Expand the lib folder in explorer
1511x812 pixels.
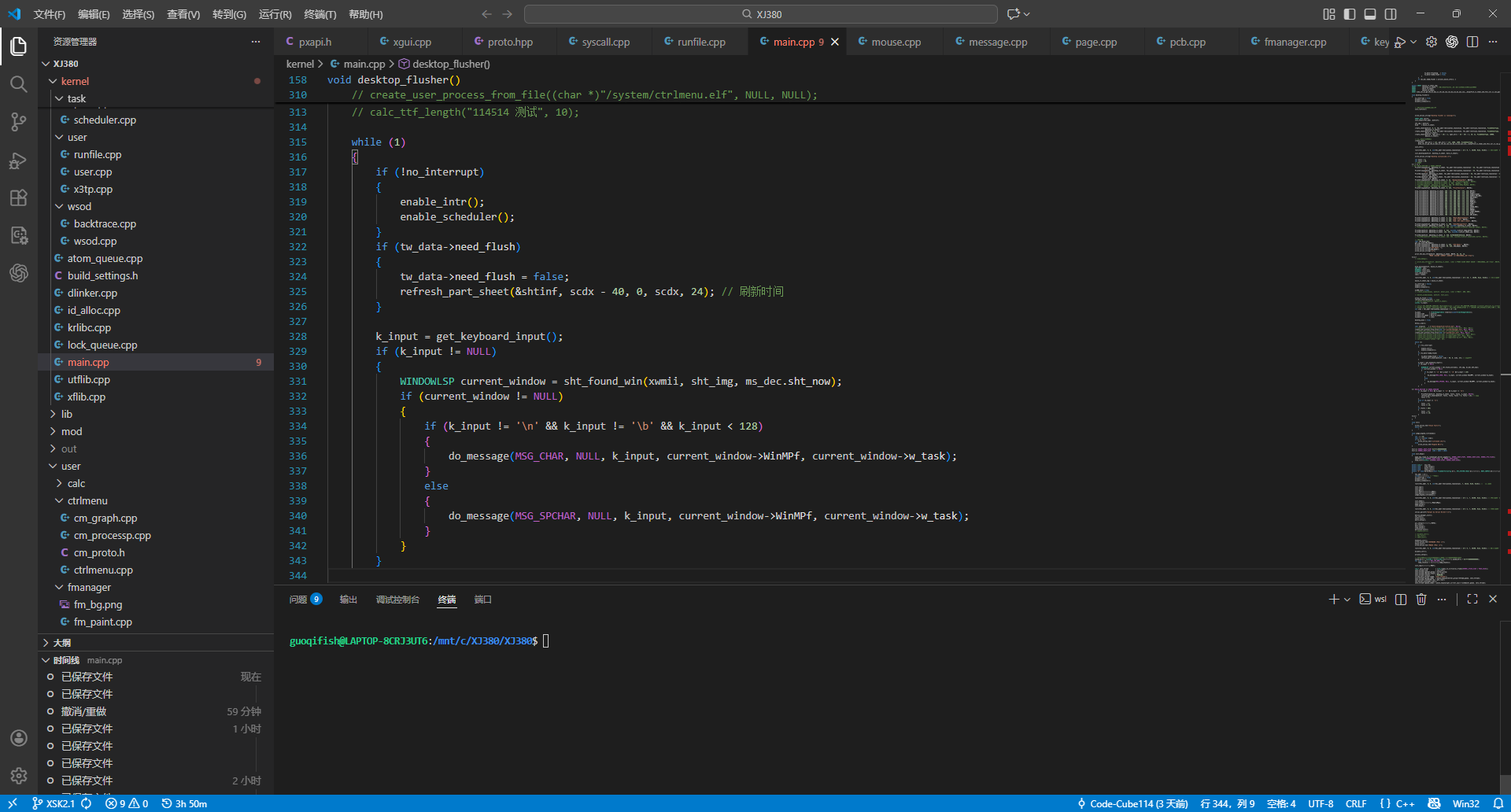pyautogui.click(x=67, y=415)
